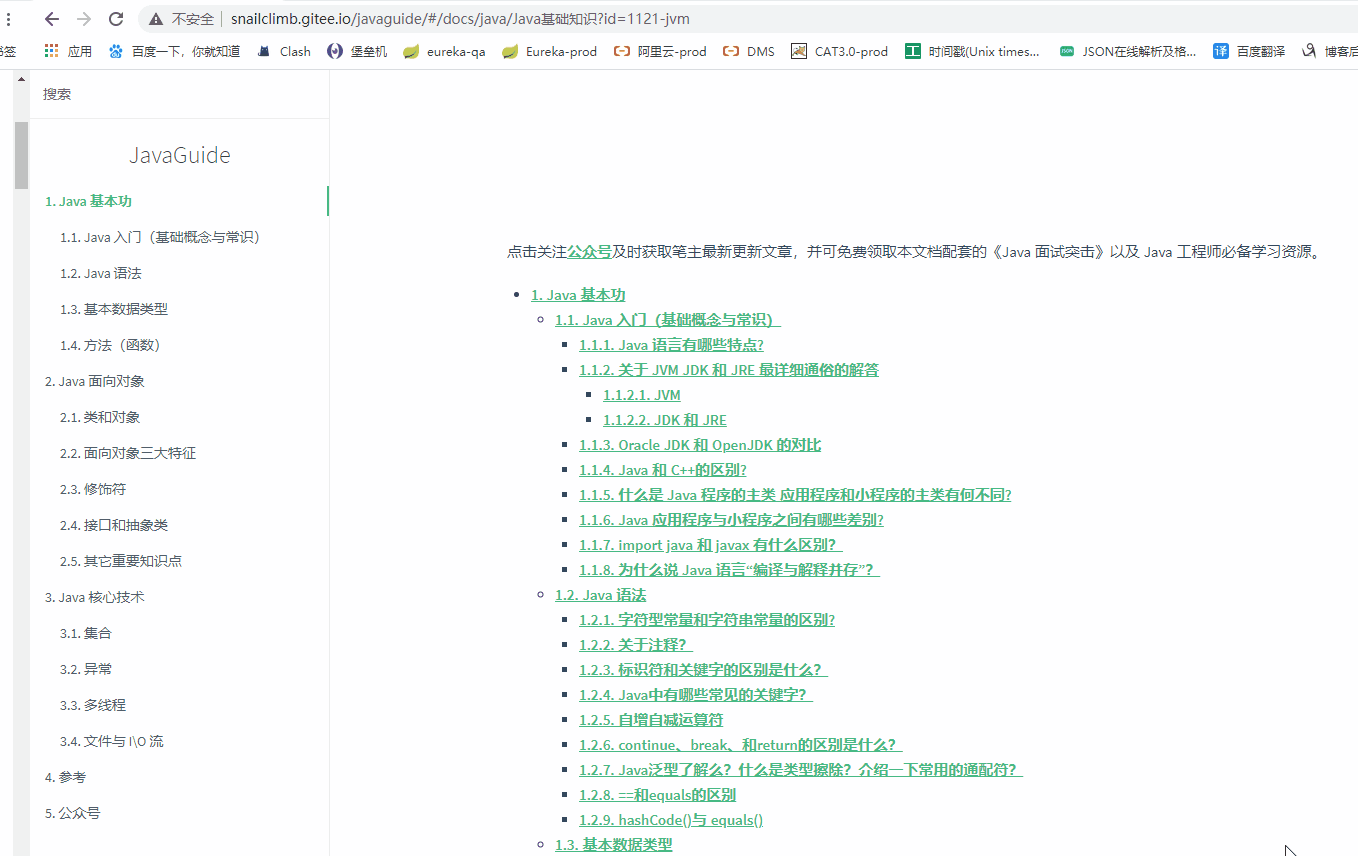Open link 1.2.5. 自增自减运算符
1358x856 pixels.
651,720
